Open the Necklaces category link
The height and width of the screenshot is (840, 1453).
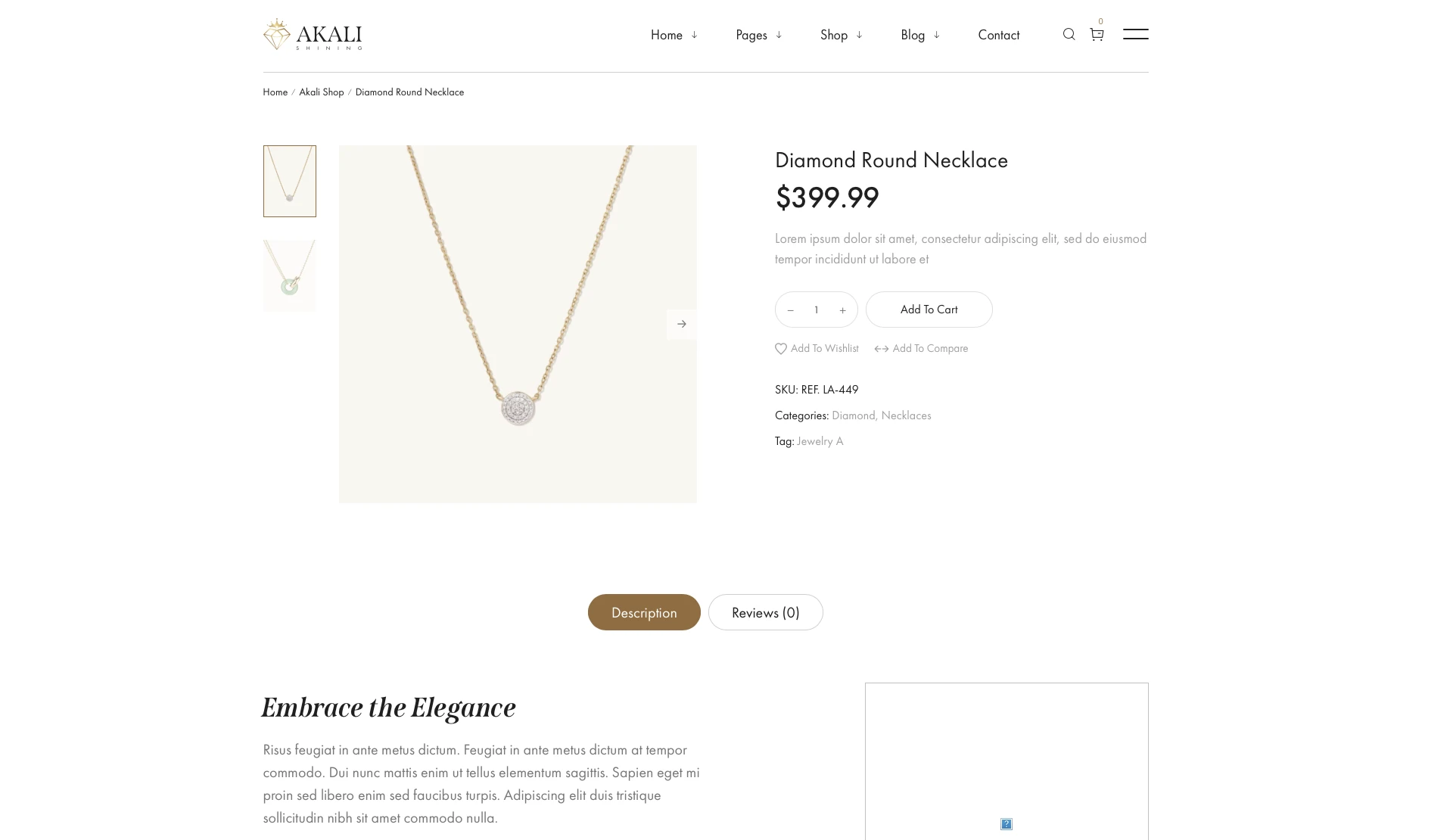coord(906,415)
